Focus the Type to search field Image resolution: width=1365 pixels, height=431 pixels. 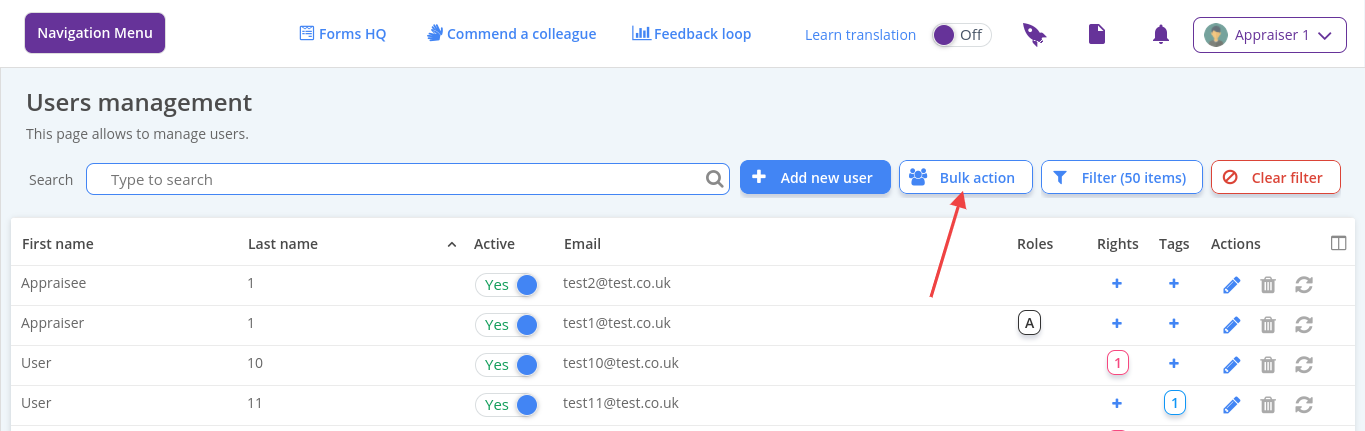pos(400,180)
